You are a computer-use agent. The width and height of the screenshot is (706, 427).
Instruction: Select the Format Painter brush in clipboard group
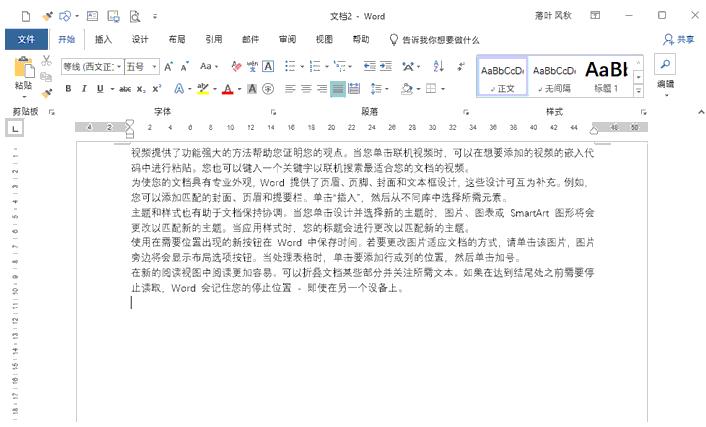pos(47,90)
